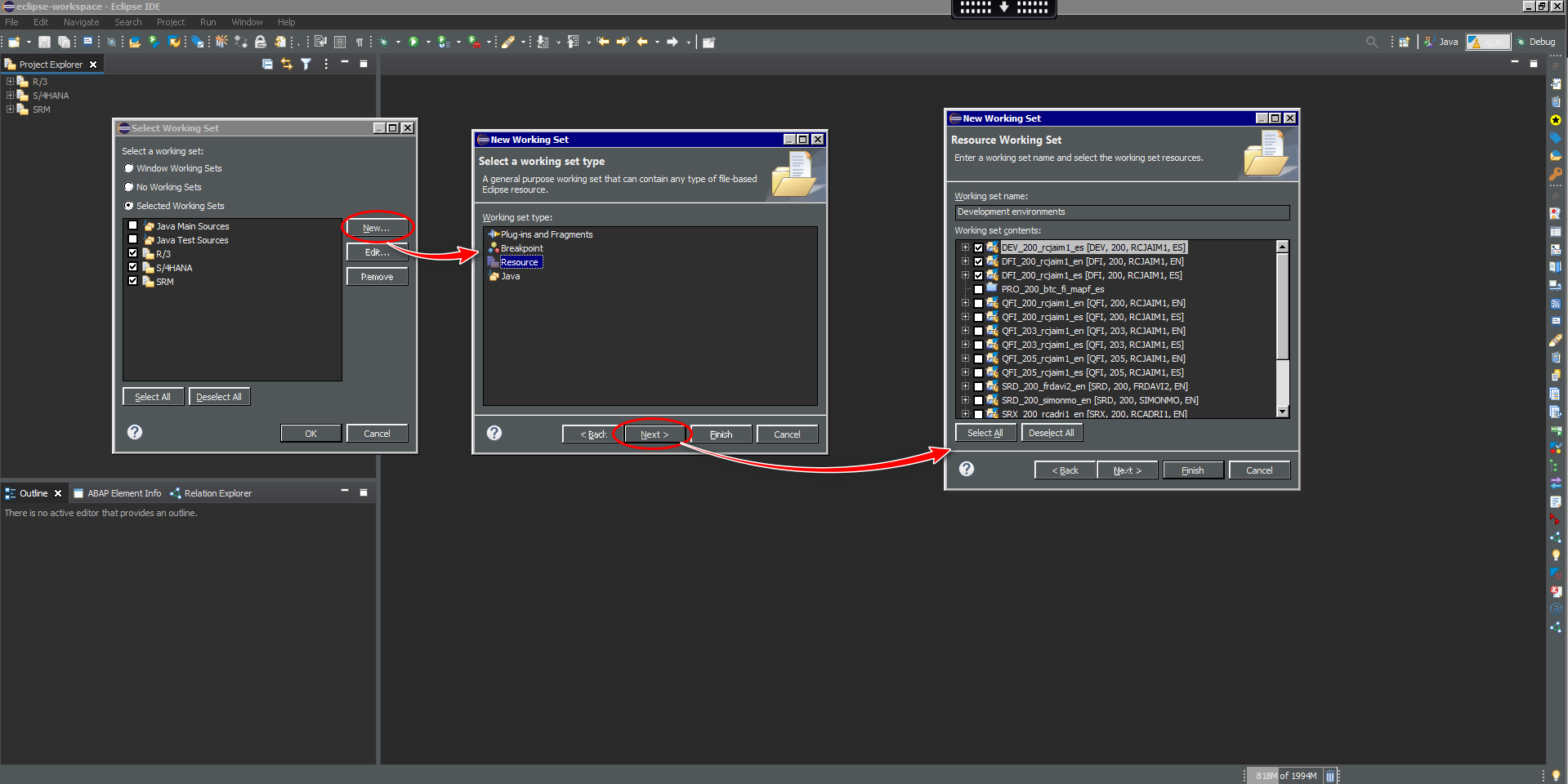Uncheck the DEV_200_rcjaim1_es checkbox
Viewport: 1568px width, 784px height.
point(978,247)
